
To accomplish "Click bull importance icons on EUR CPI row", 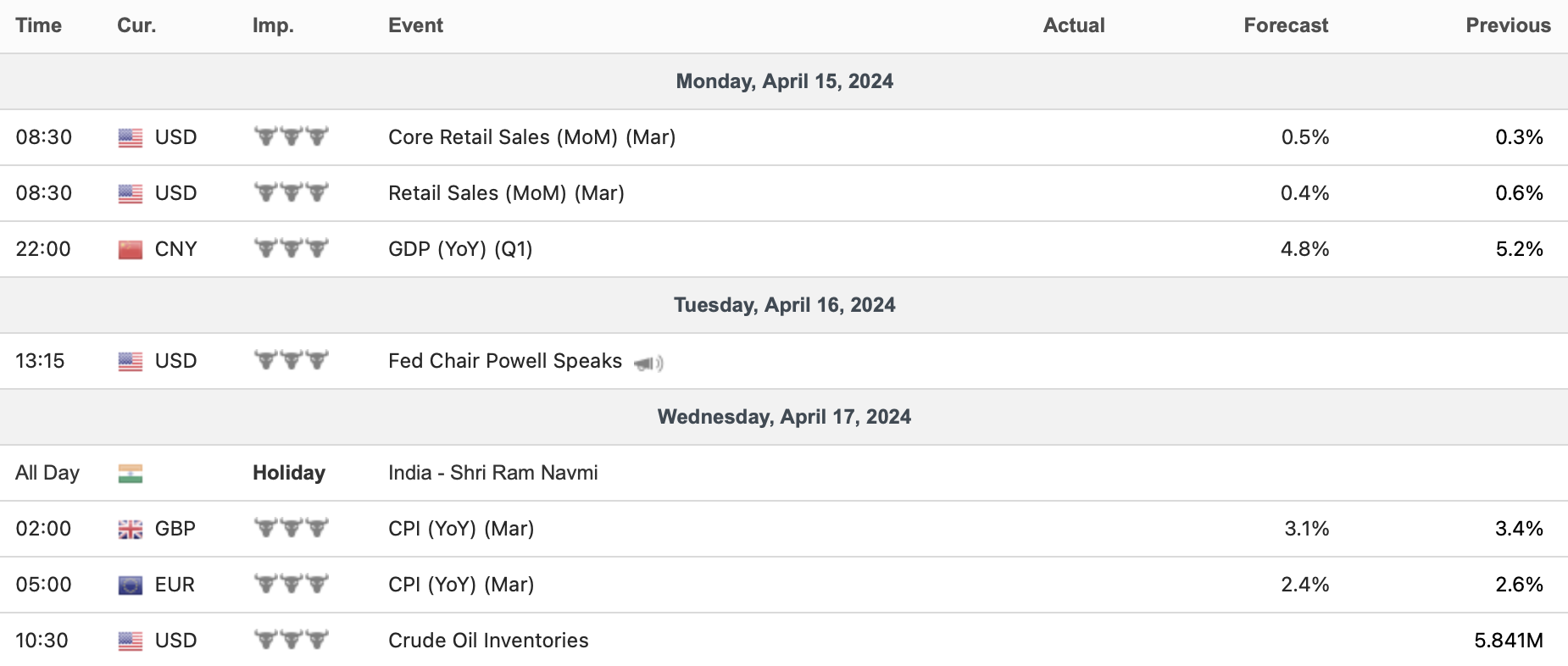I will click(x=291, y=585).
